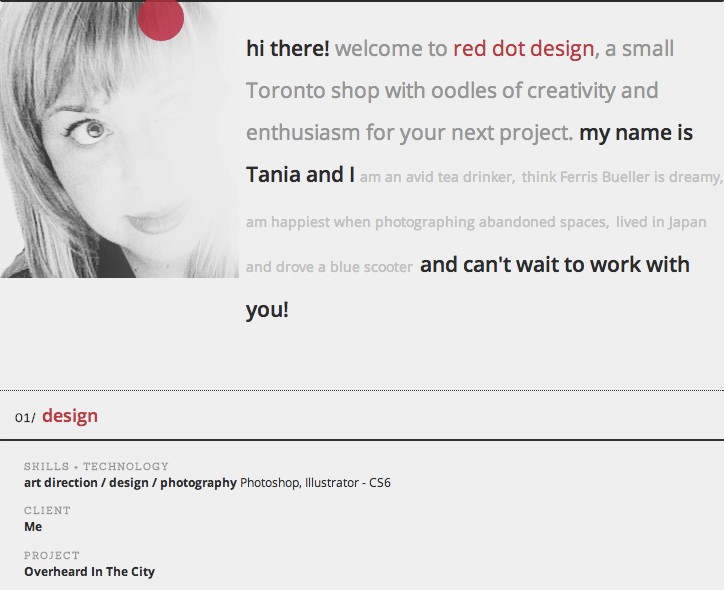Select the red design section heading
Image resolution: width=724 pixels, height=590 pixels.
70,416
